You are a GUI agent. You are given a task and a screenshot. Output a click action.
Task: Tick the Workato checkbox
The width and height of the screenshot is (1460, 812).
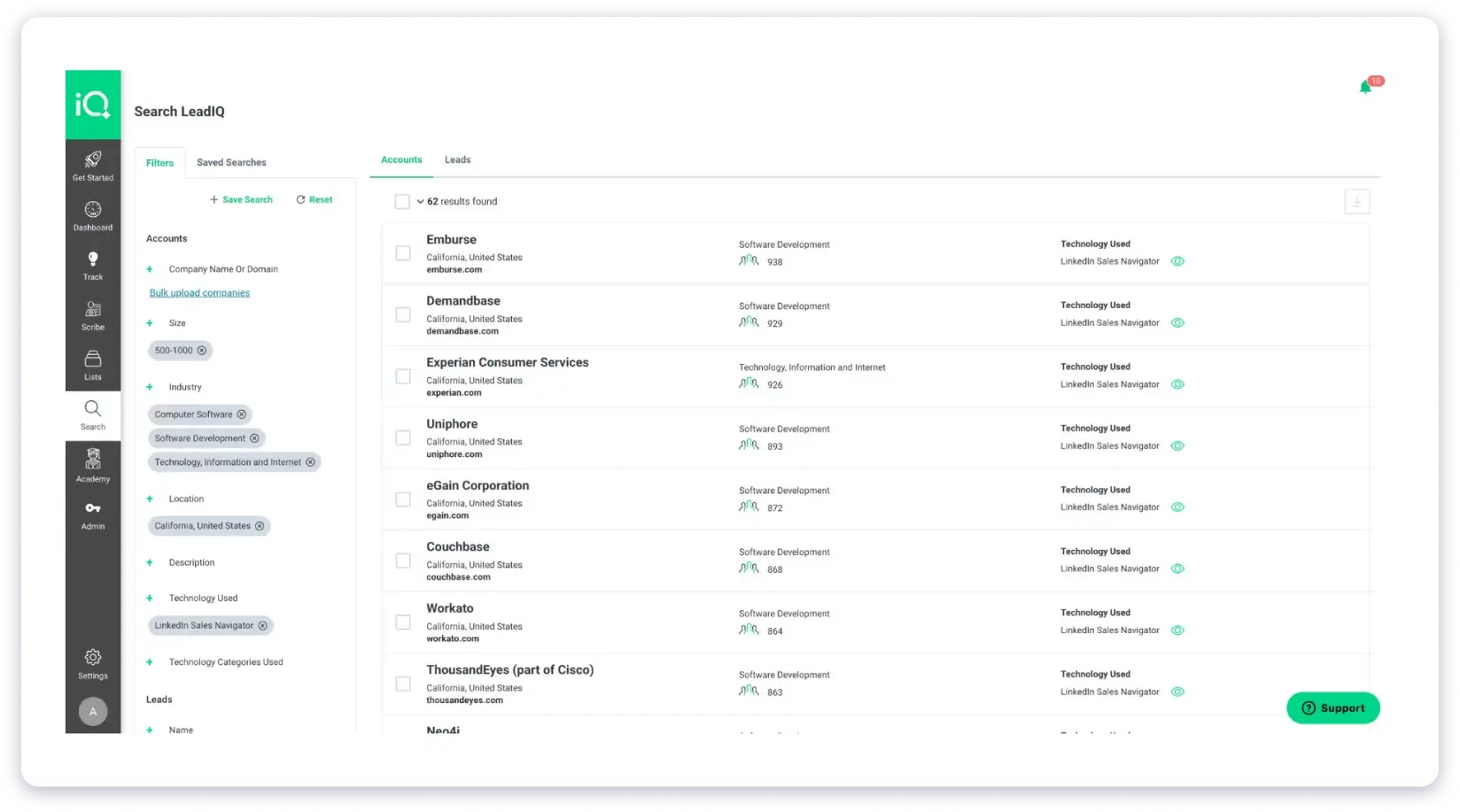tap(403, 623)
